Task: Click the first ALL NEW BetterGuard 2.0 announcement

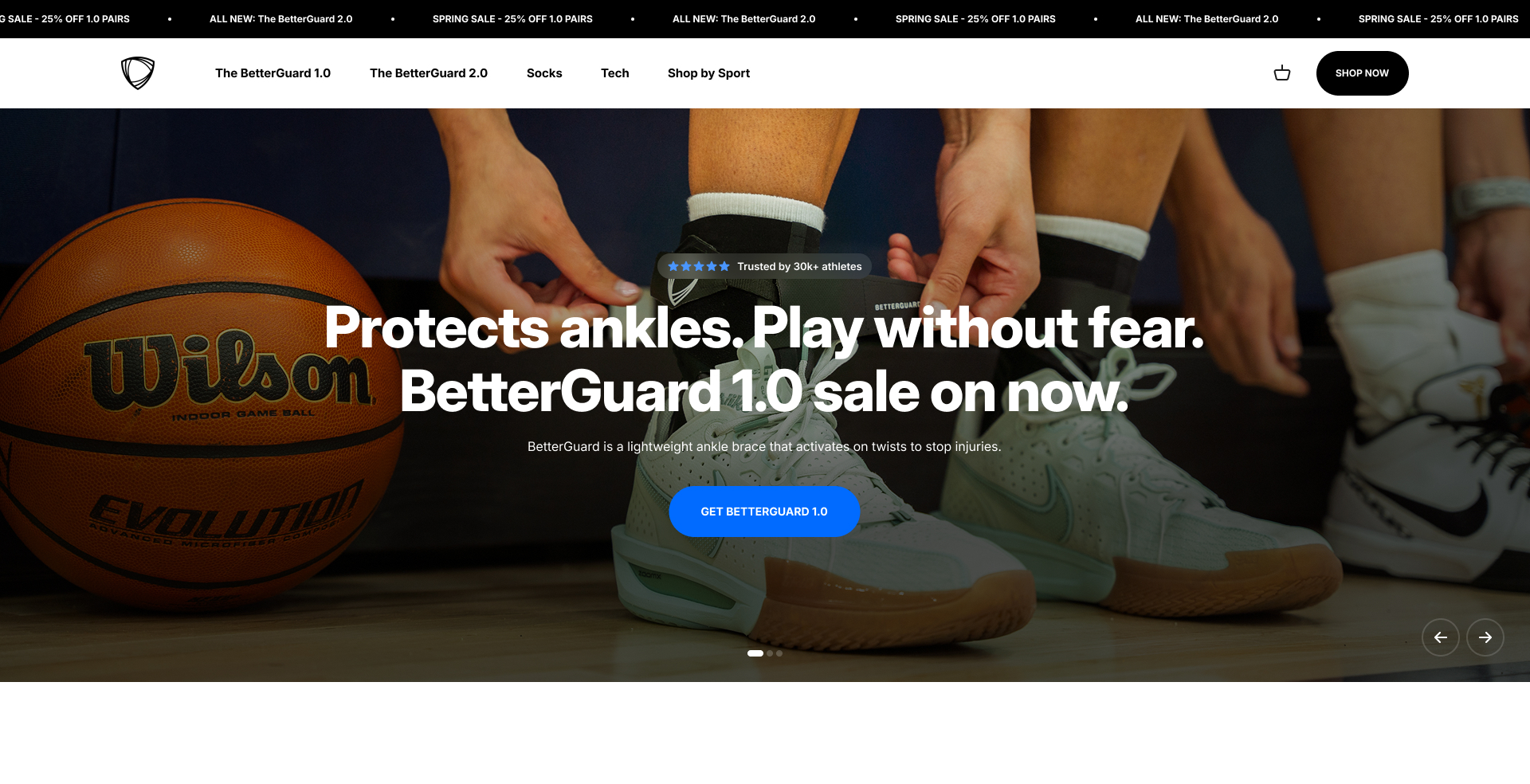Action: pos(280,19)
